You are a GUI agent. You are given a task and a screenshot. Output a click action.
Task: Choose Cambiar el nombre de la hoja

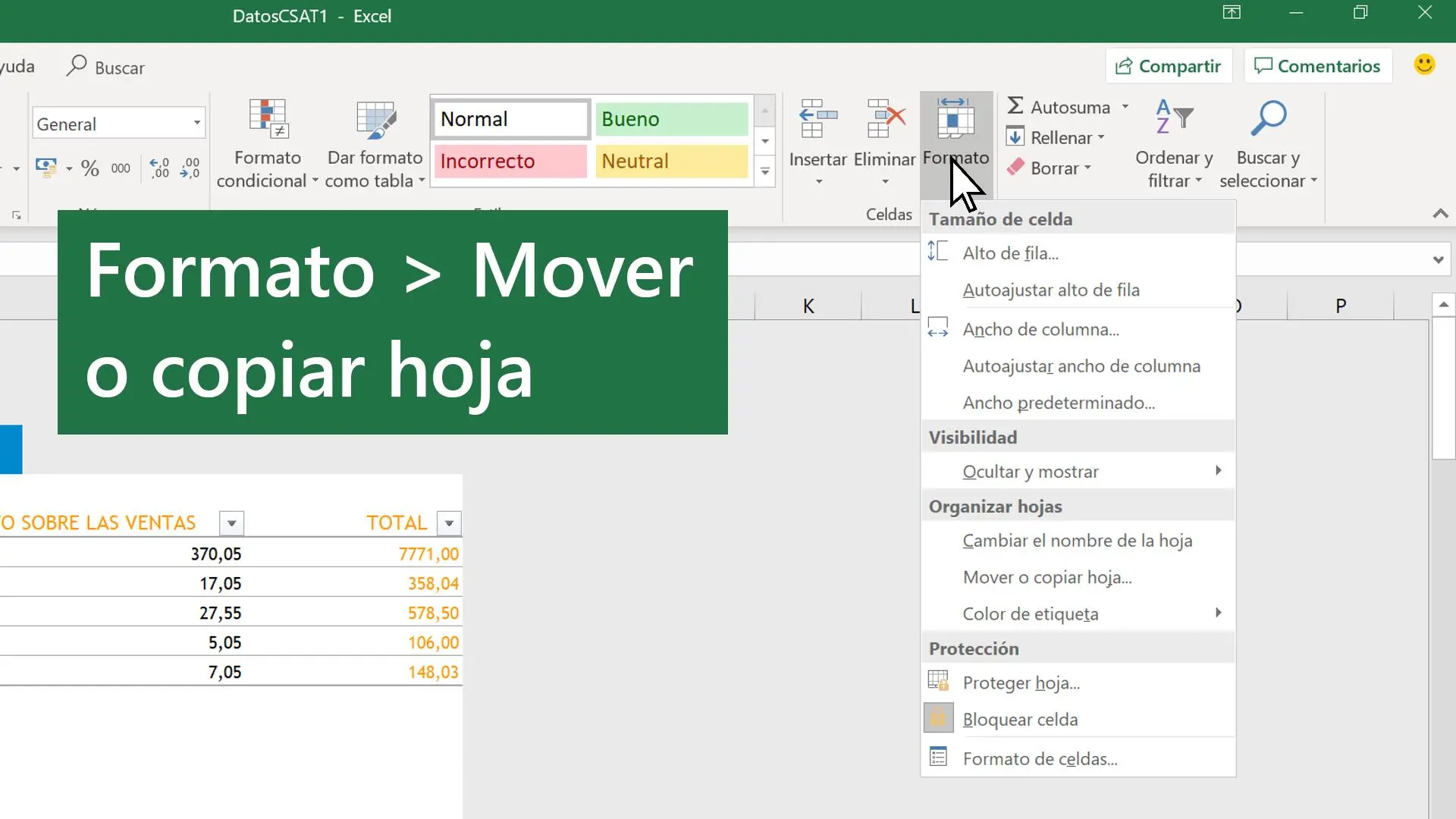pyautogui.click(x=1076, y=541)
